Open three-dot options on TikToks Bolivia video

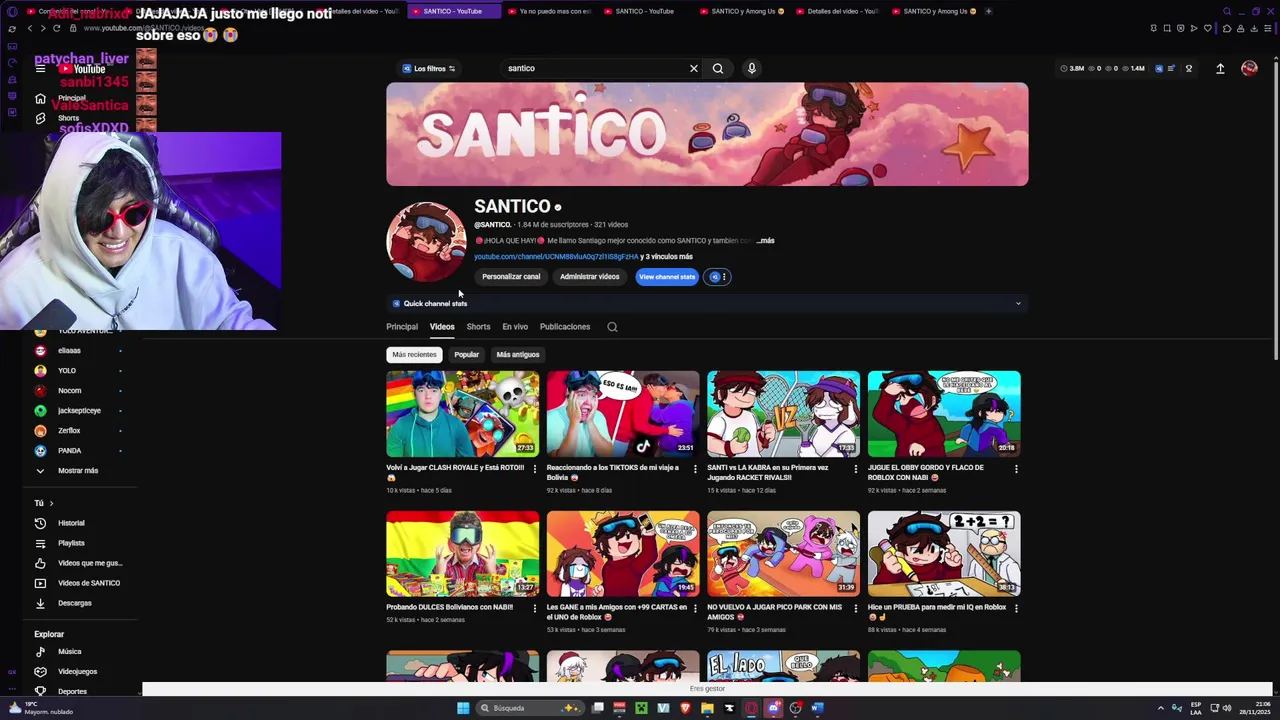tap(695, 468)
